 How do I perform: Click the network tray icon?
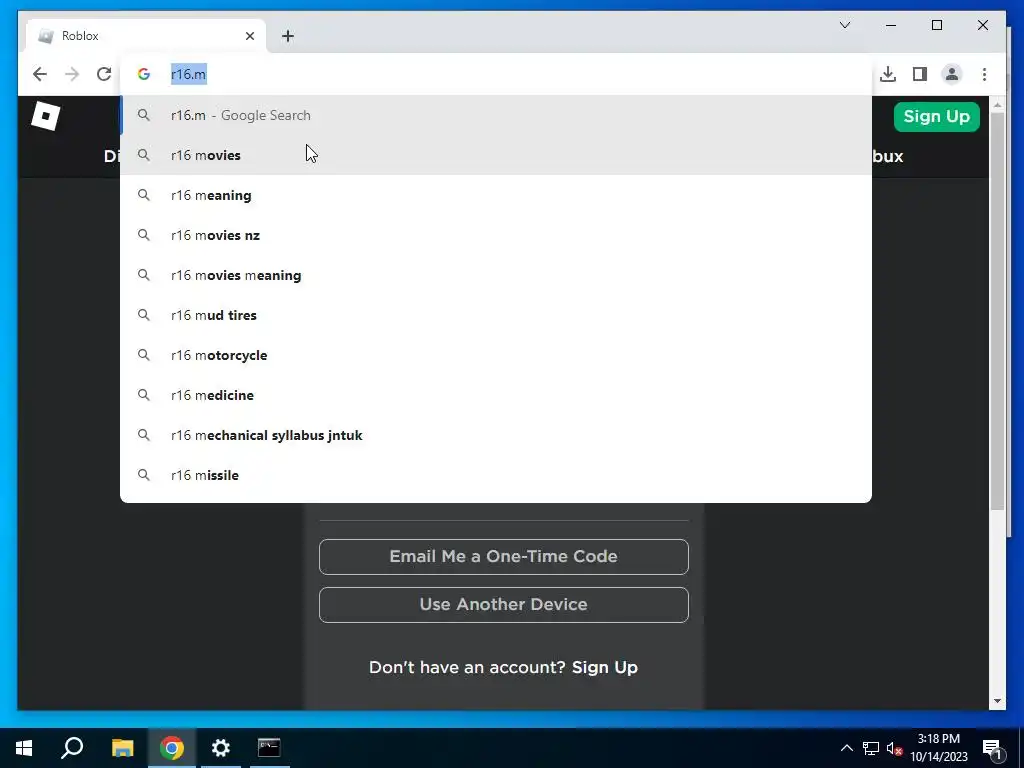(x=871, y=748)
